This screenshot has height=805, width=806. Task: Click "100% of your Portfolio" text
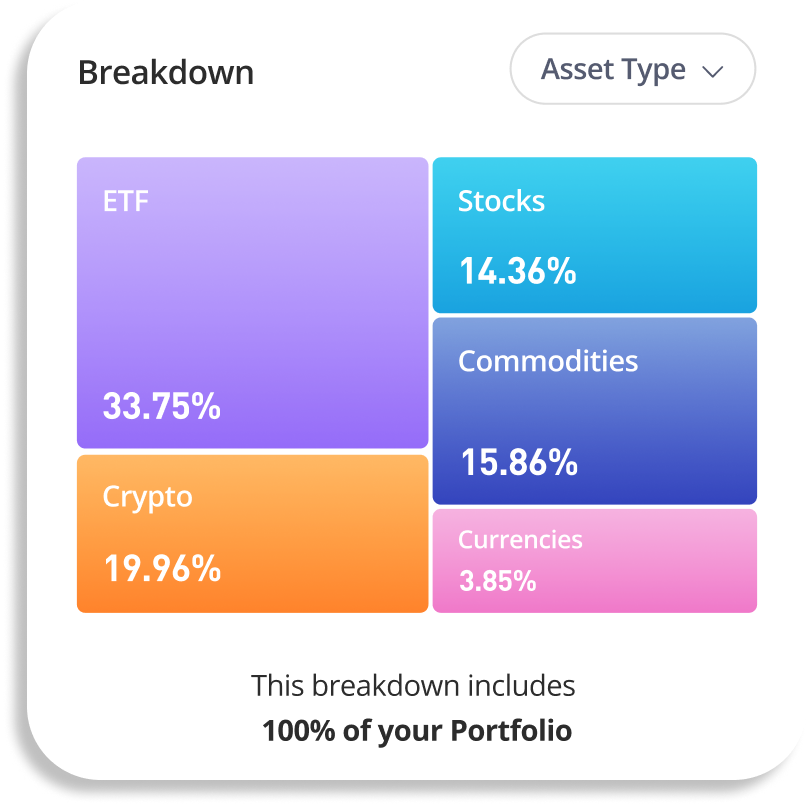pos(417,730)
